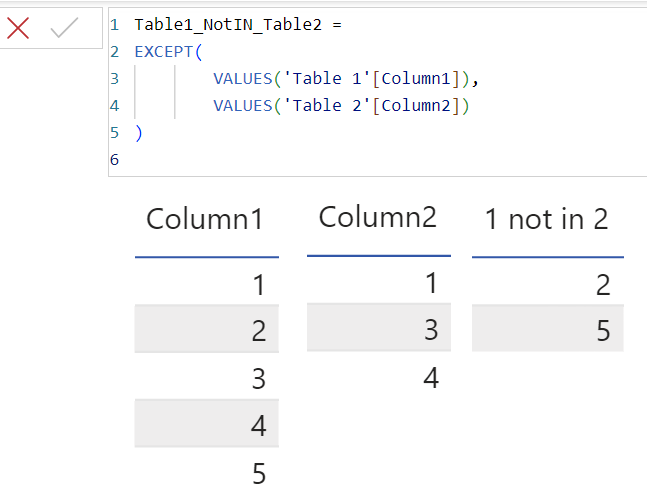Click the Column2 table header

(x=378, y=217)
